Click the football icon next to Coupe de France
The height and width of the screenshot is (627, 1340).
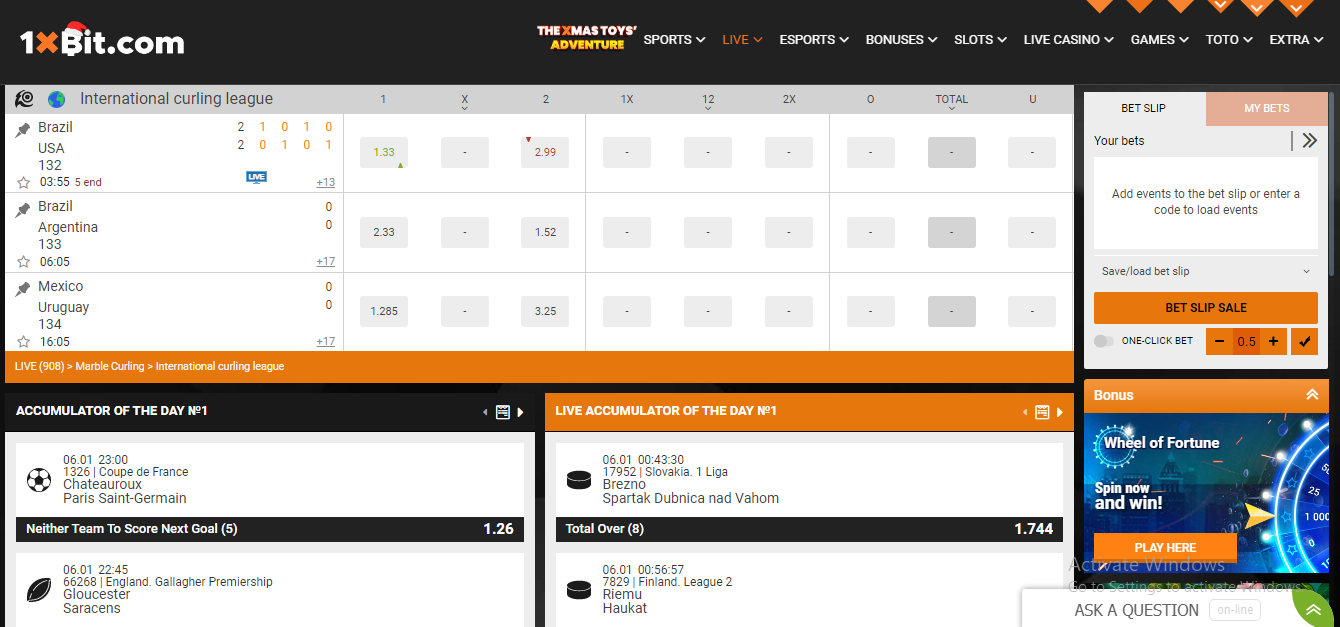[x=39, y=481]
